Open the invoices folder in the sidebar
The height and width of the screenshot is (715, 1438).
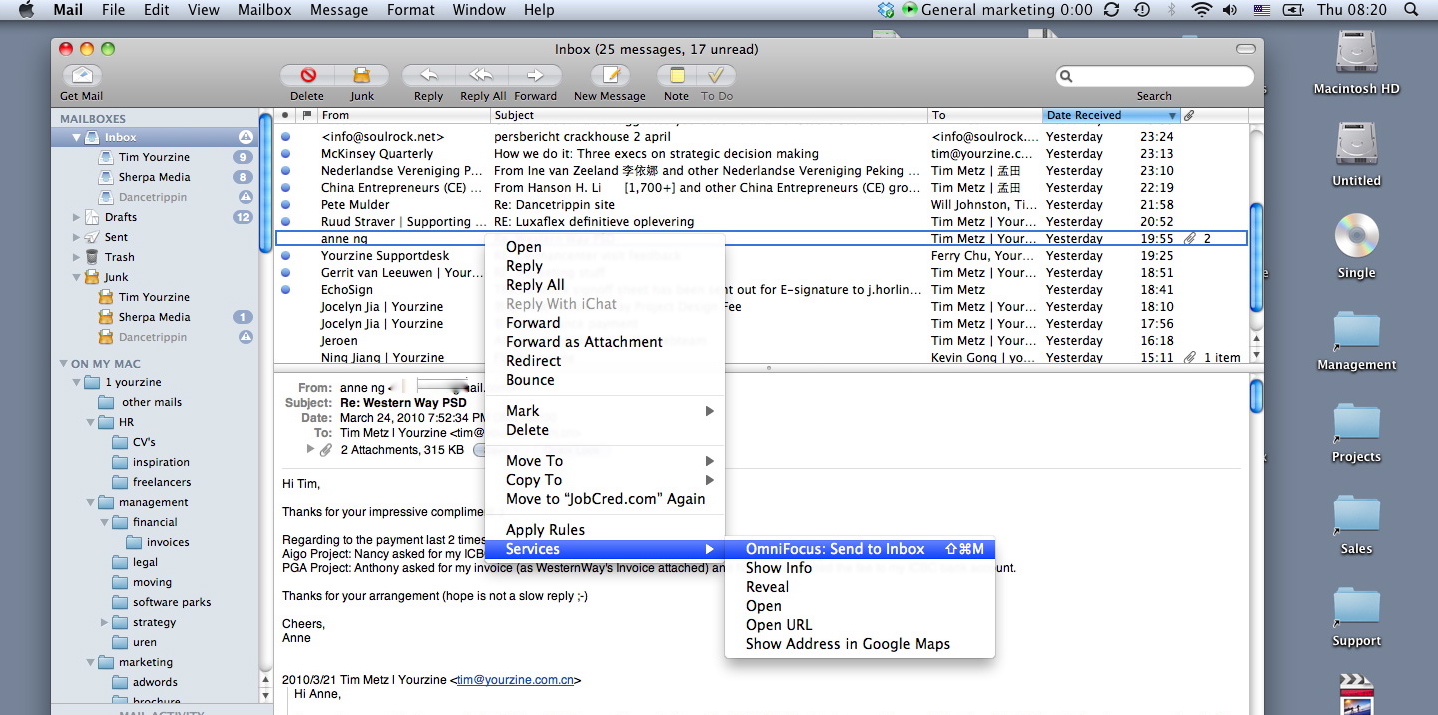(x=168, y=542)
